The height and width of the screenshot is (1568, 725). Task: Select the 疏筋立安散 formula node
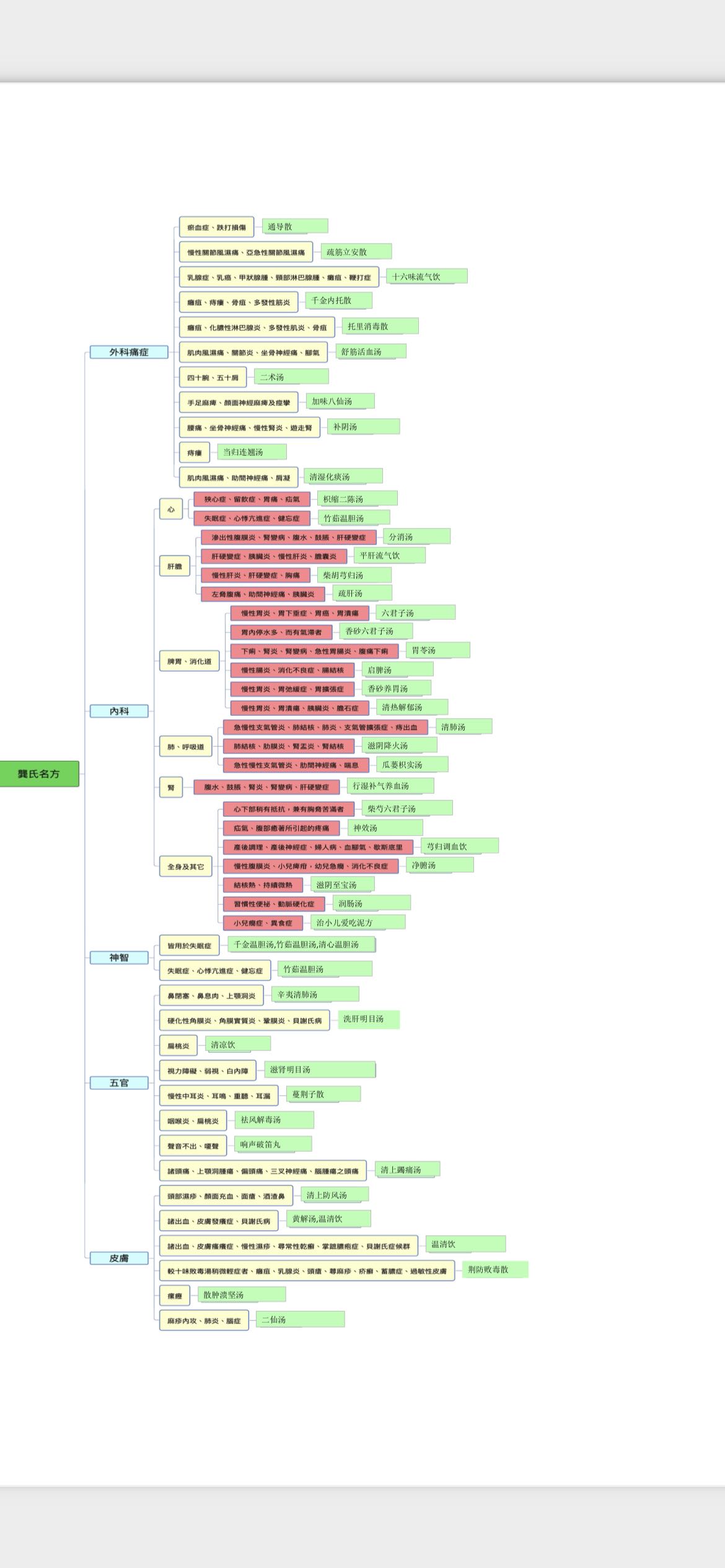coord(356,251)
